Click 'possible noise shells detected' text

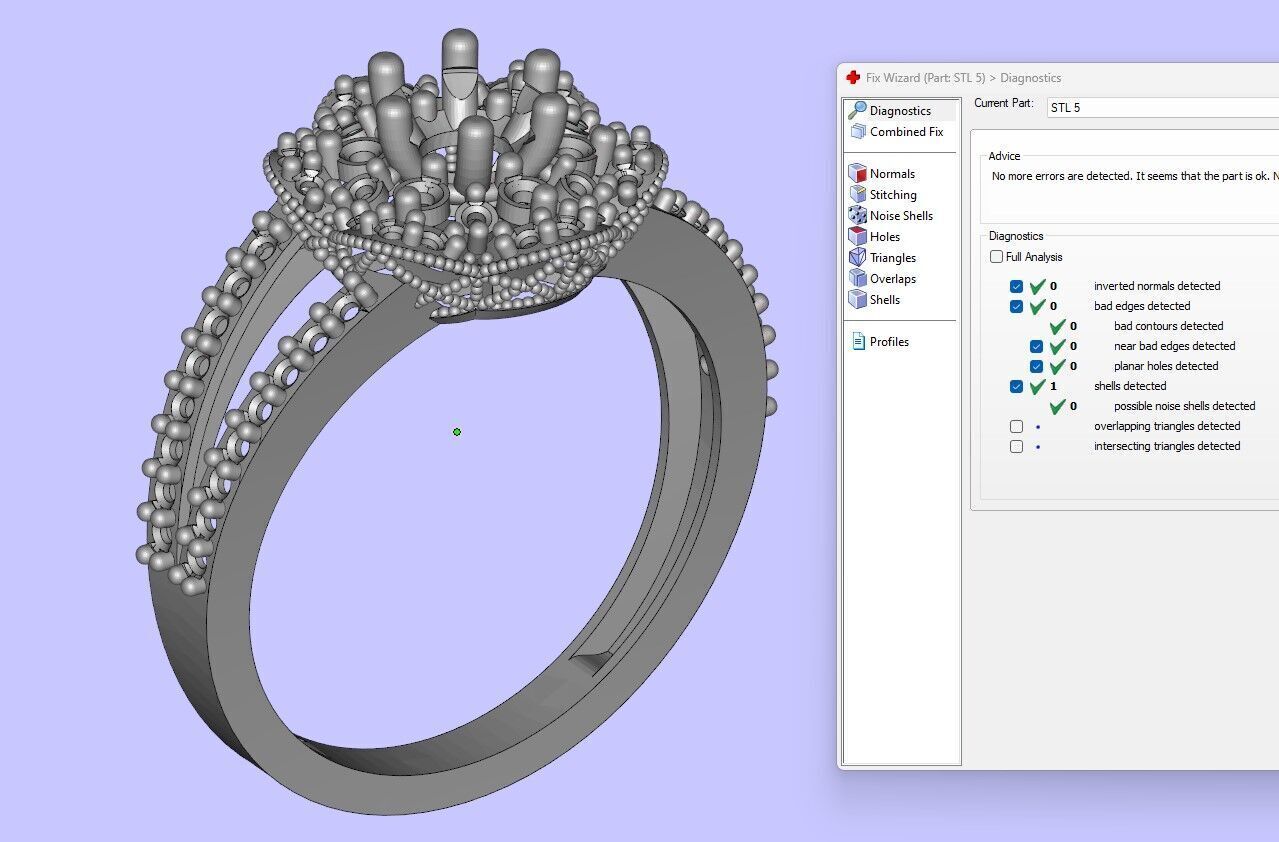pos(1184,406)
